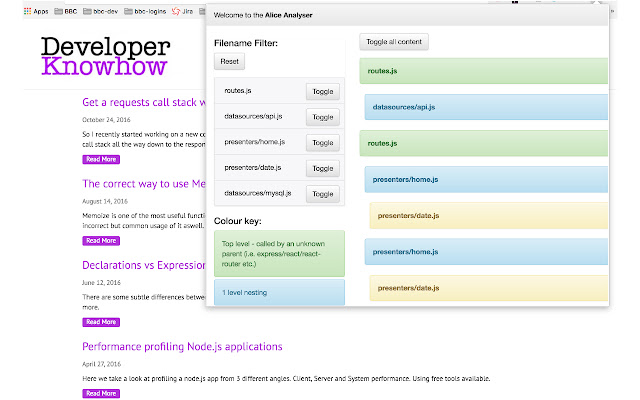The width and height of the screenshot is (640, 400).
Task: Click the green Top level colour key
Action: coord(279,253)
